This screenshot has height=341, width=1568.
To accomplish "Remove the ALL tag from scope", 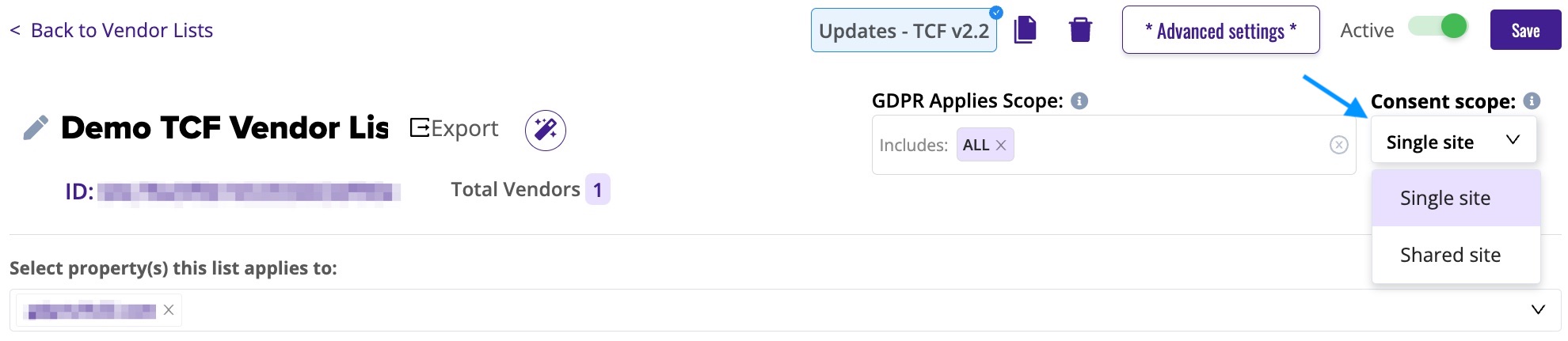I will point(1001,145).
